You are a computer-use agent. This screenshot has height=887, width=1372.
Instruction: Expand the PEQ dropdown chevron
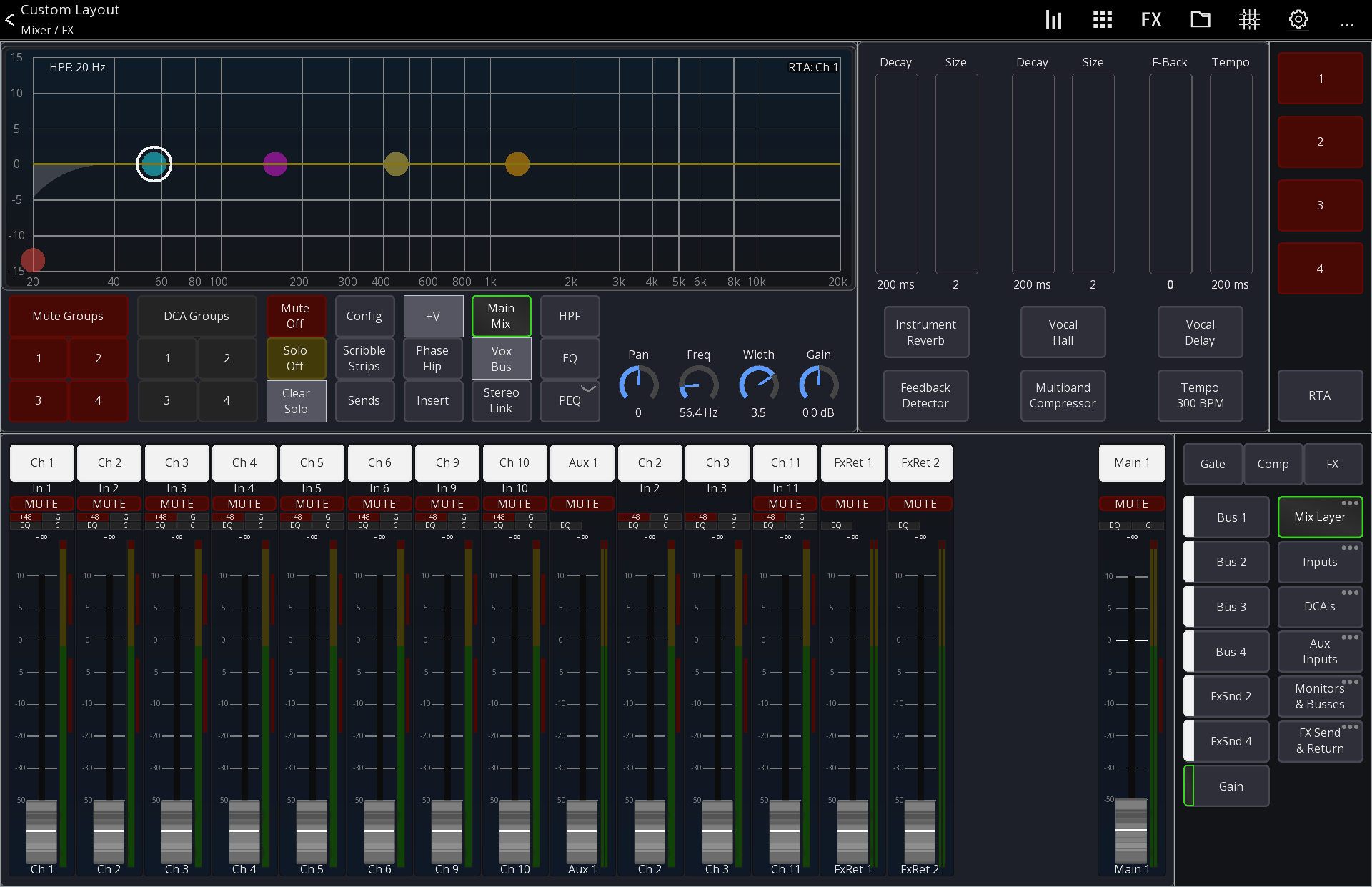click(x=588, y=389)
